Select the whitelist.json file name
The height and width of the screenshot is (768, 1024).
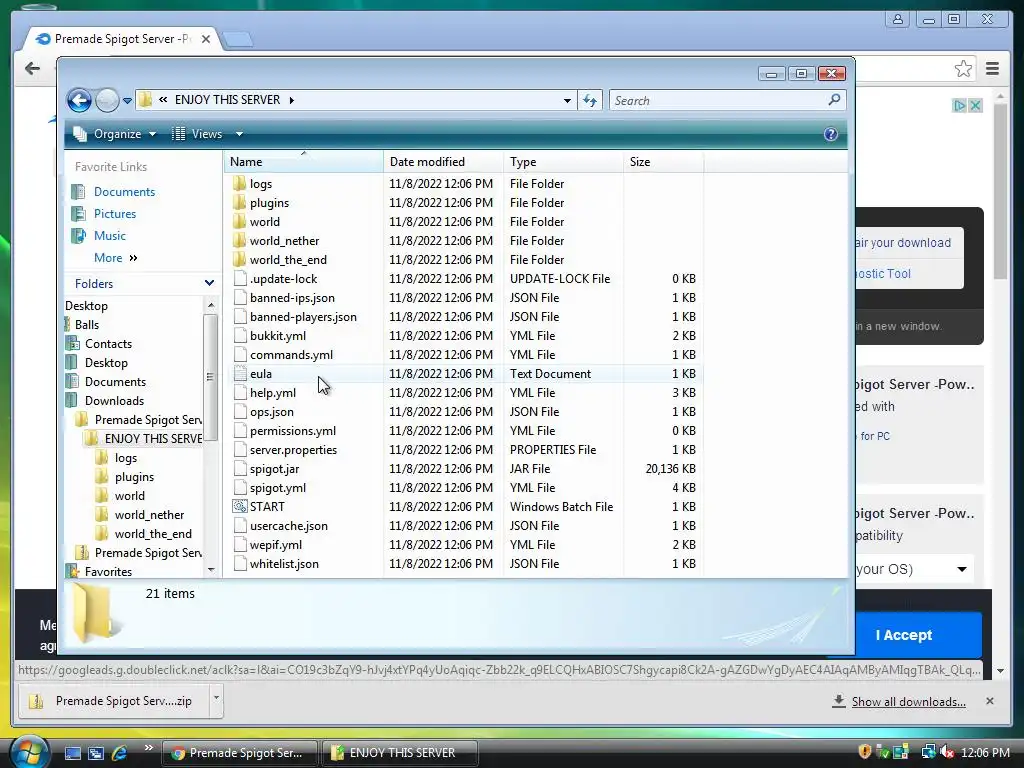click(284, 564)
